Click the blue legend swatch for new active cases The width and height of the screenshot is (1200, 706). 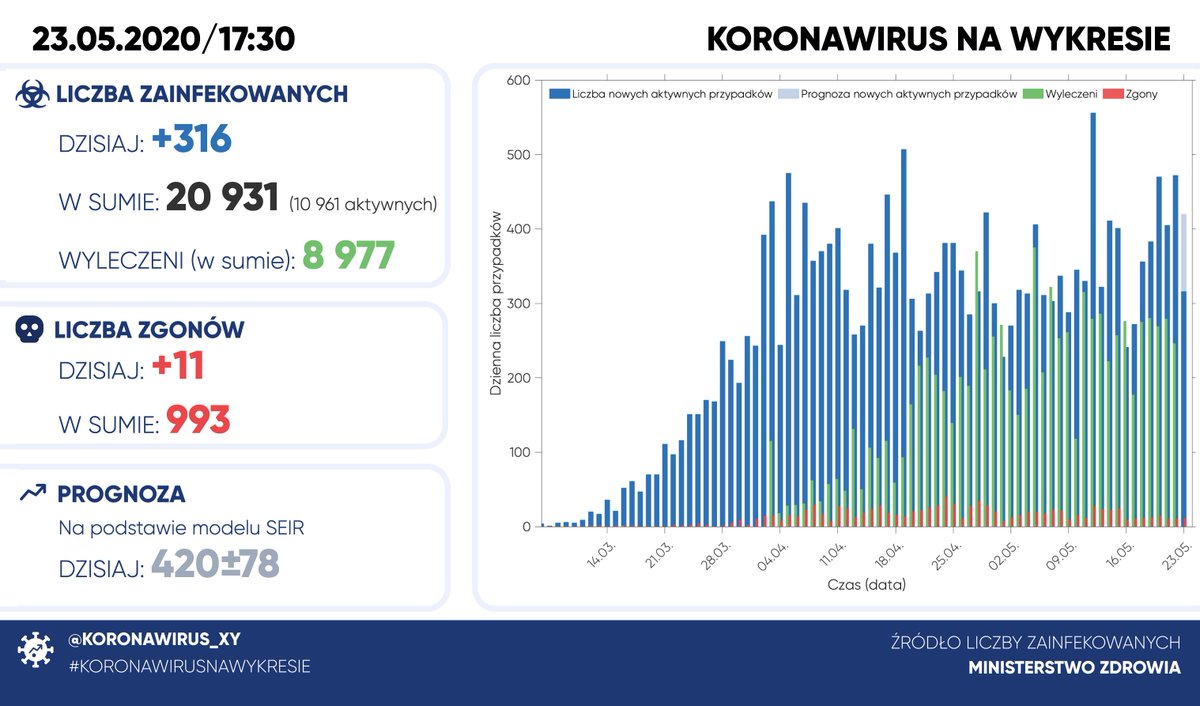(559, 94)
